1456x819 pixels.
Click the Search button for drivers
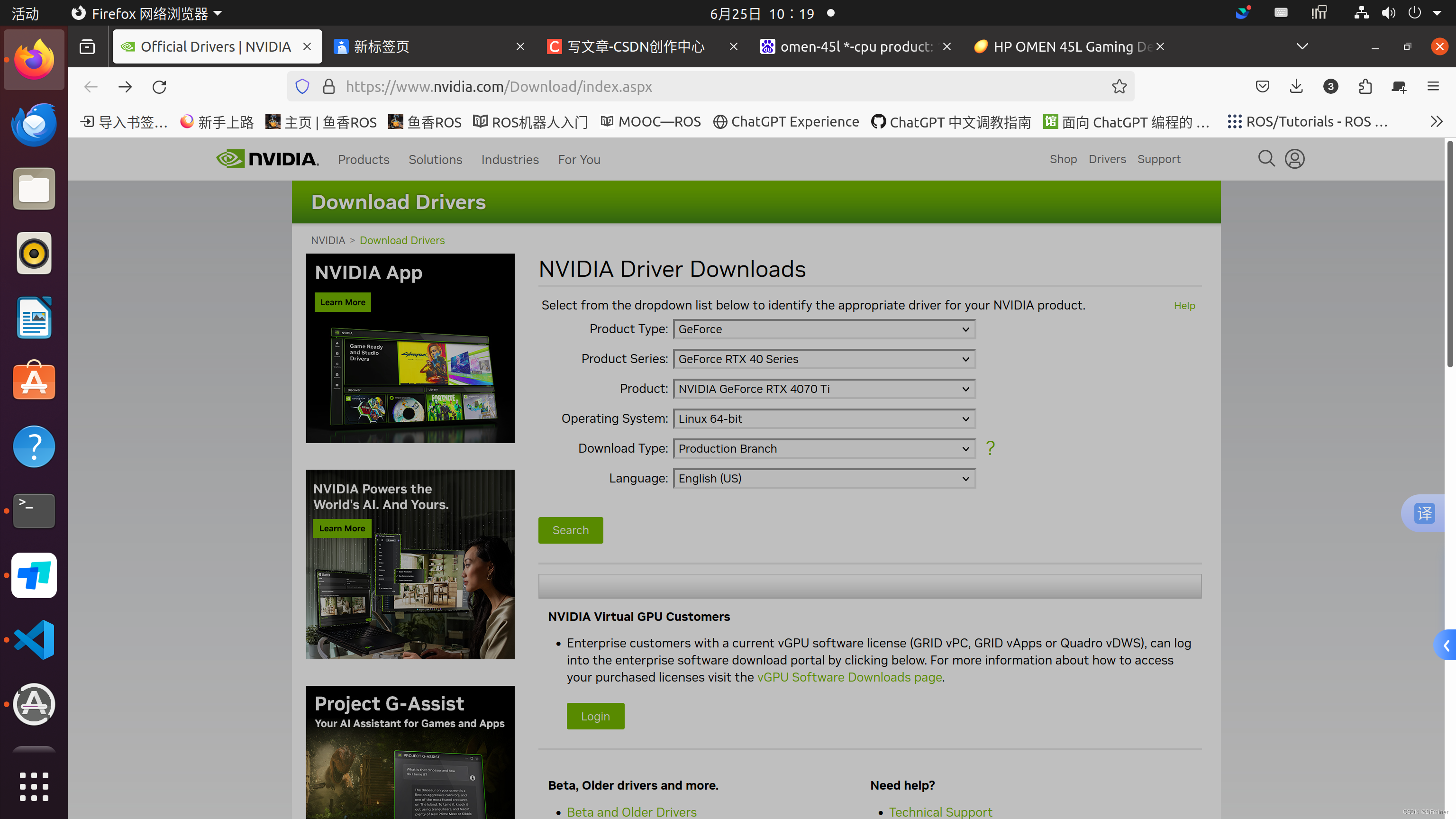coord(570,530)
